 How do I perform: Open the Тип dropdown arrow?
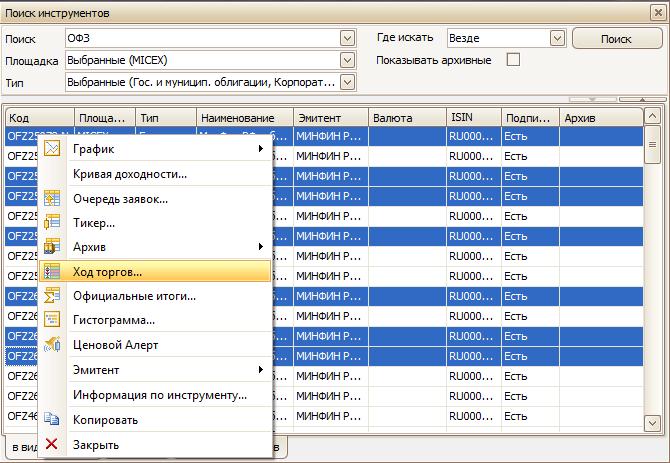pyautogui.click(x=347, y=82)
